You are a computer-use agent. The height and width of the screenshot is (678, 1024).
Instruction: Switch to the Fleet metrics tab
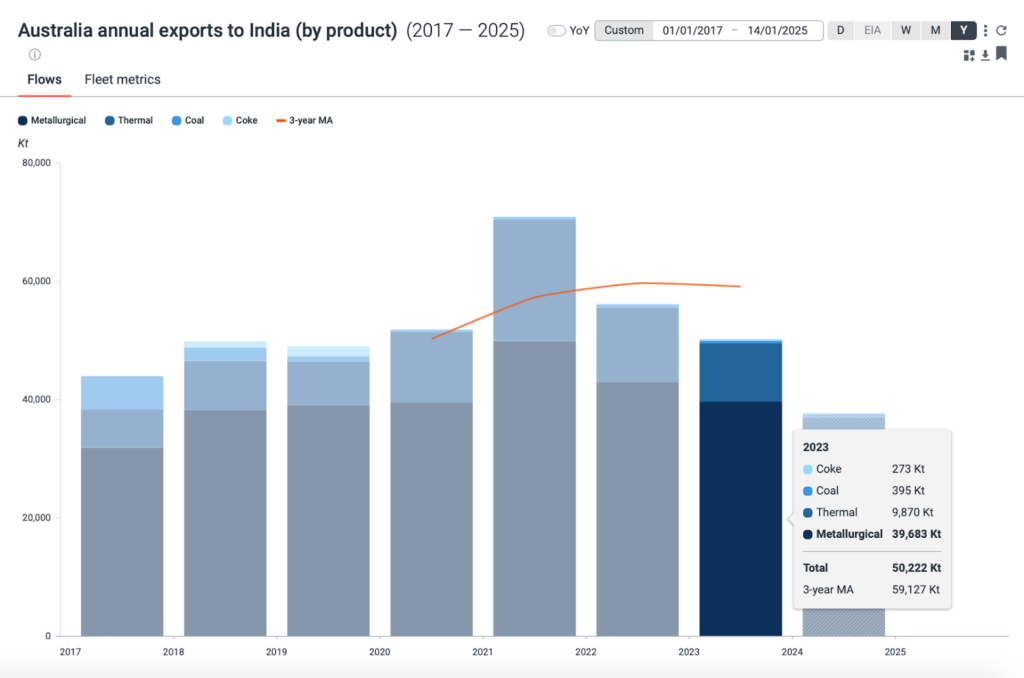[122, 79]
